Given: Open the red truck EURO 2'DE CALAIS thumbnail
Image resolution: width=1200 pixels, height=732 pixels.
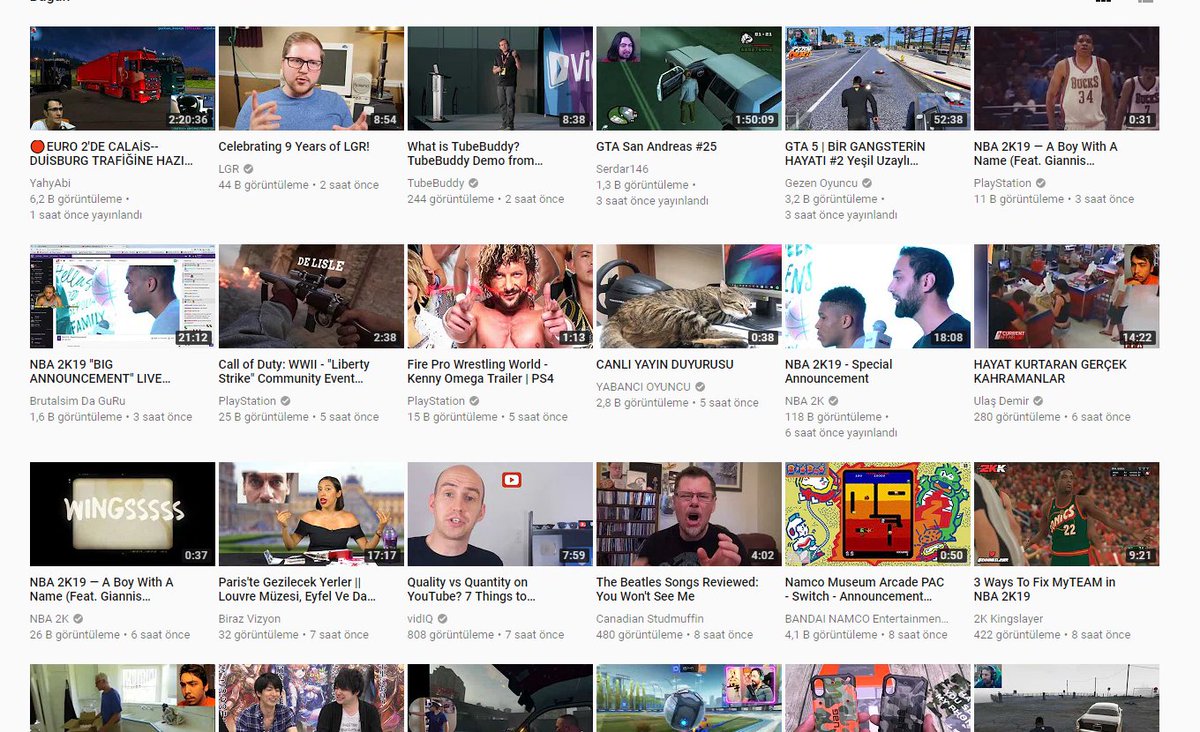Looking at the screenshot, I should click(x=122, y=78).
